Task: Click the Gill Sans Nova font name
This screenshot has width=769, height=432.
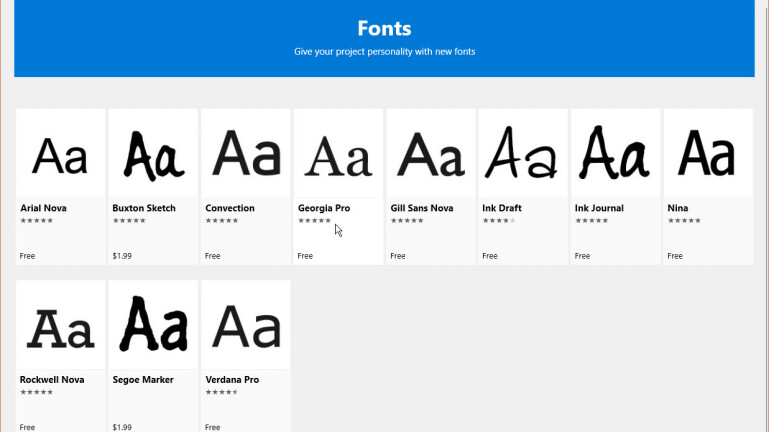Action: [x=422, y=208]
